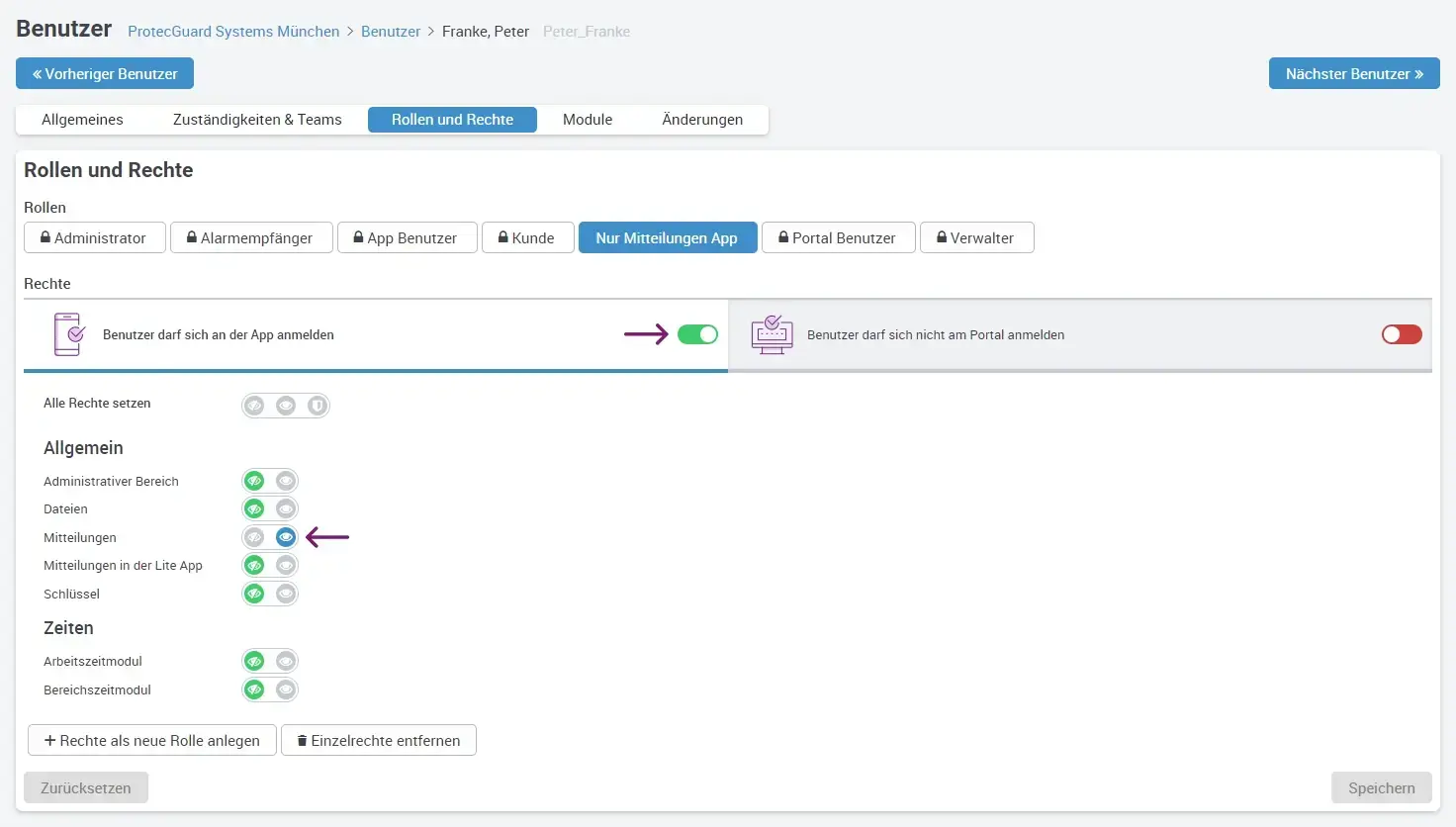This screenshot has height=827, width=1456.
Task: Click the monitor icon for portal login
Action: point(772,335)
